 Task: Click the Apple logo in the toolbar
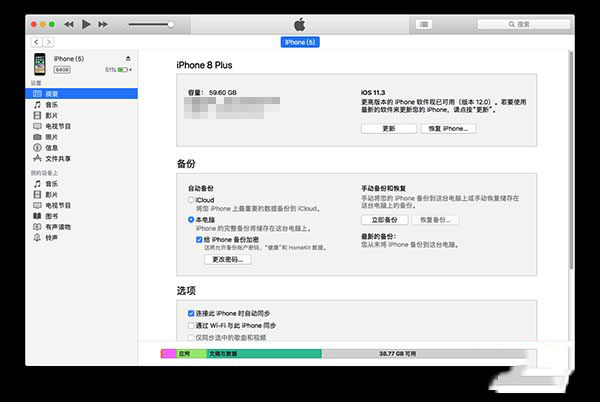pos(300,24)
